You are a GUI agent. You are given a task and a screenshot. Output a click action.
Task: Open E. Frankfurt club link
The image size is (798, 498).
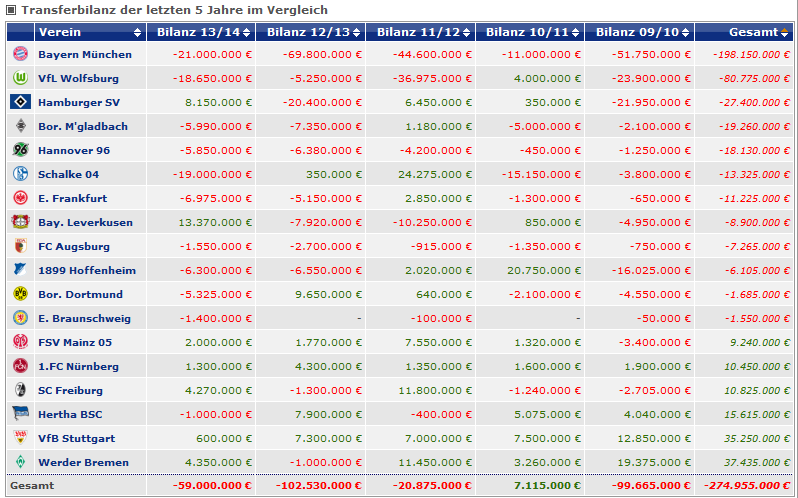[x=73, y=198]
